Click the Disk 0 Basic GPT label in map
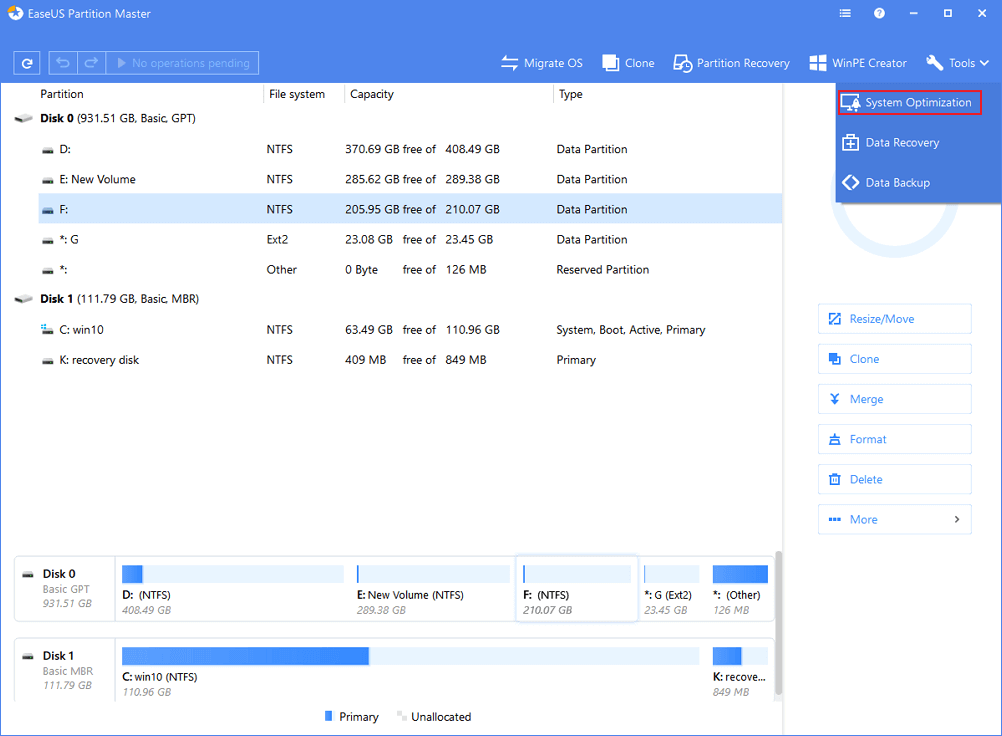This screenshot has height=736, width=1002. pos(66,588)
